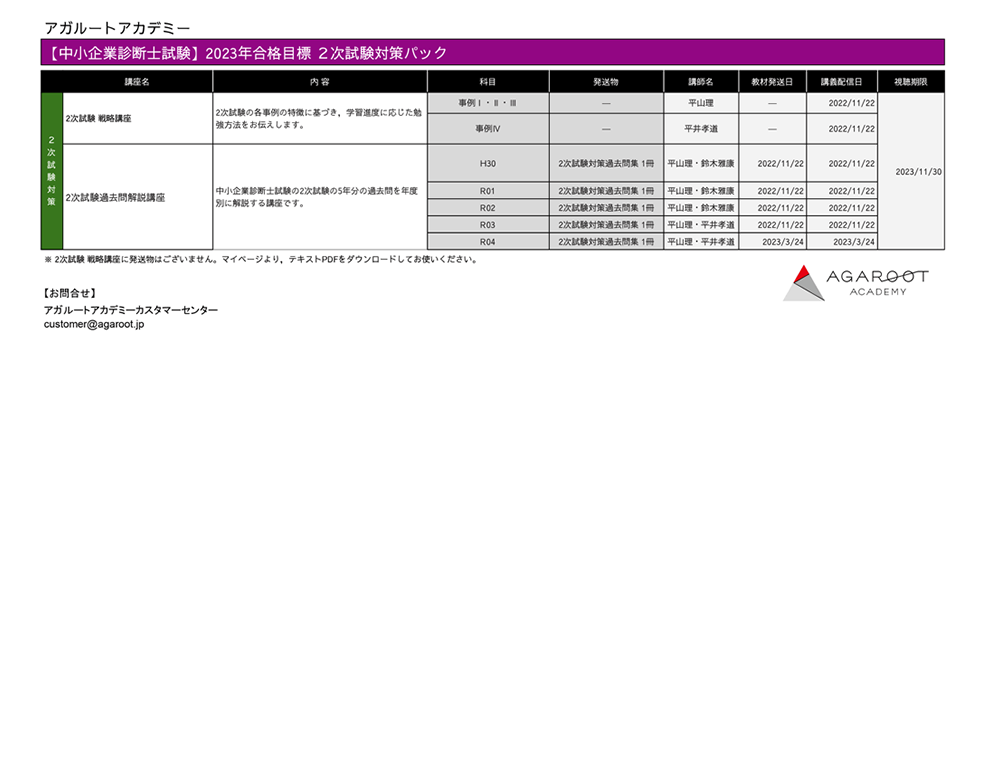
Task: Click the R04 subject cell
Action: pos(488,242)
